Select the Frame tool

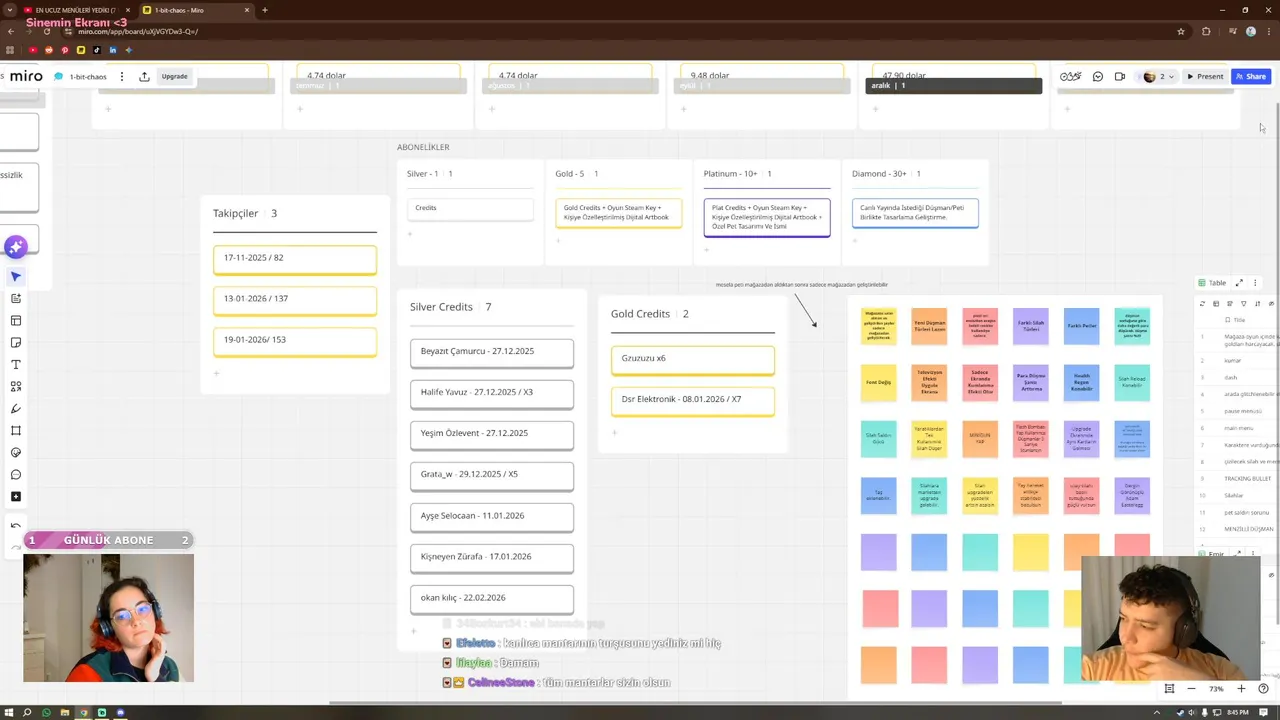tap(16, 430)
